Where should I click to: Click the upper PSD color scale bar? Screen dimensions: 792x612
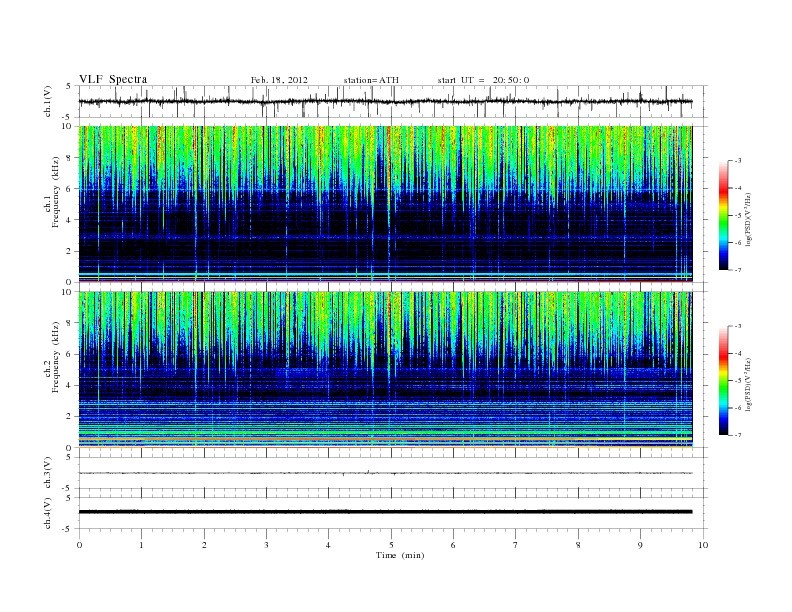coord(724,216)
